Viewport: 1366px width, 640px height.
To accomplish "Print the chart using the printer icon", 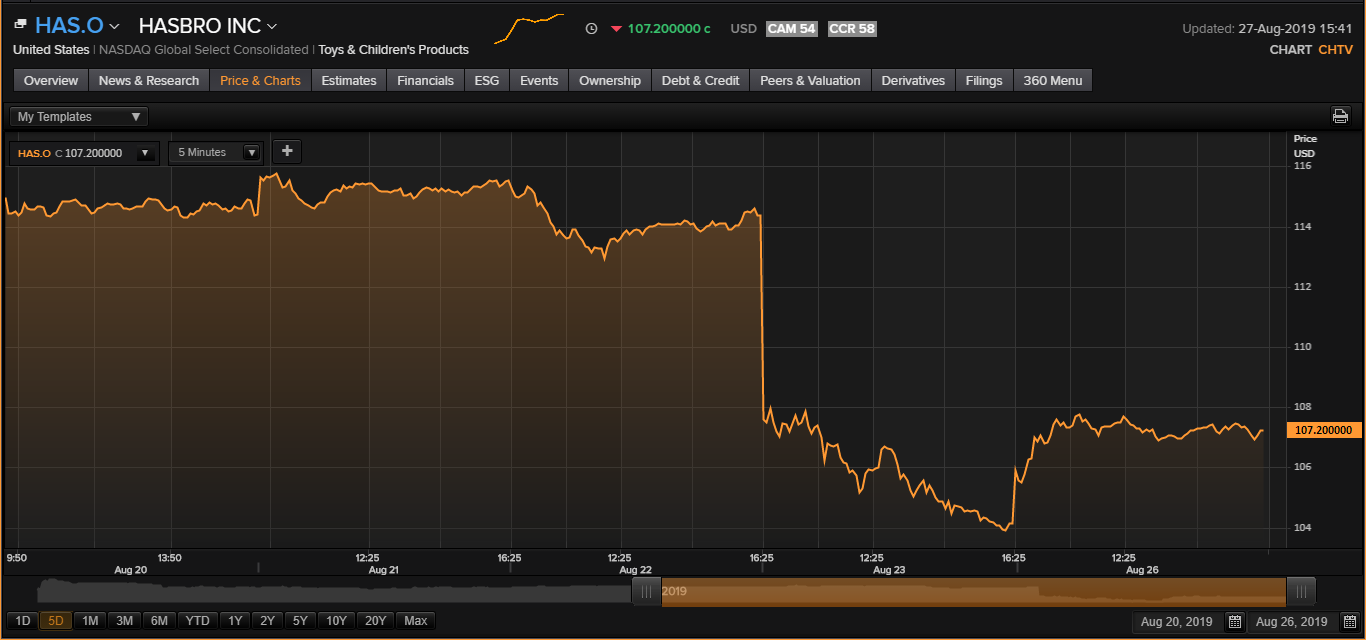I will 1340,116.
